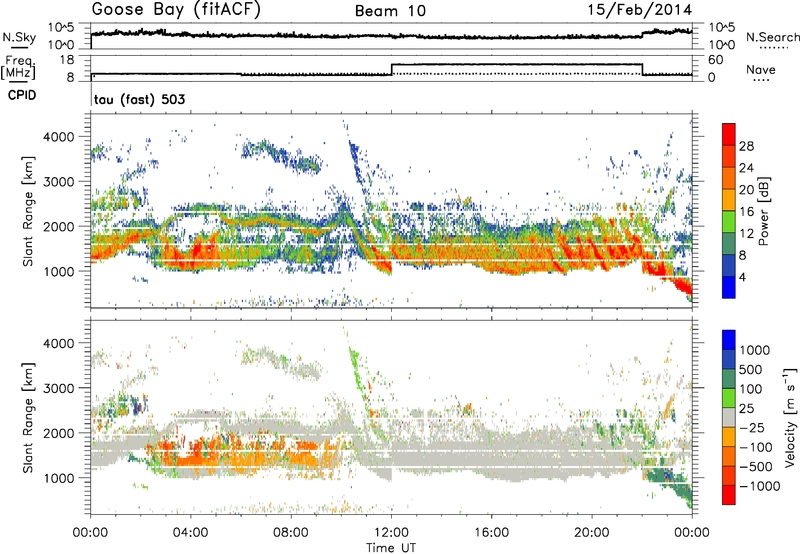Click the 20–24 dB orange Power colorbar segment
This screenshot has width=800, height=554.
(729, 178)
